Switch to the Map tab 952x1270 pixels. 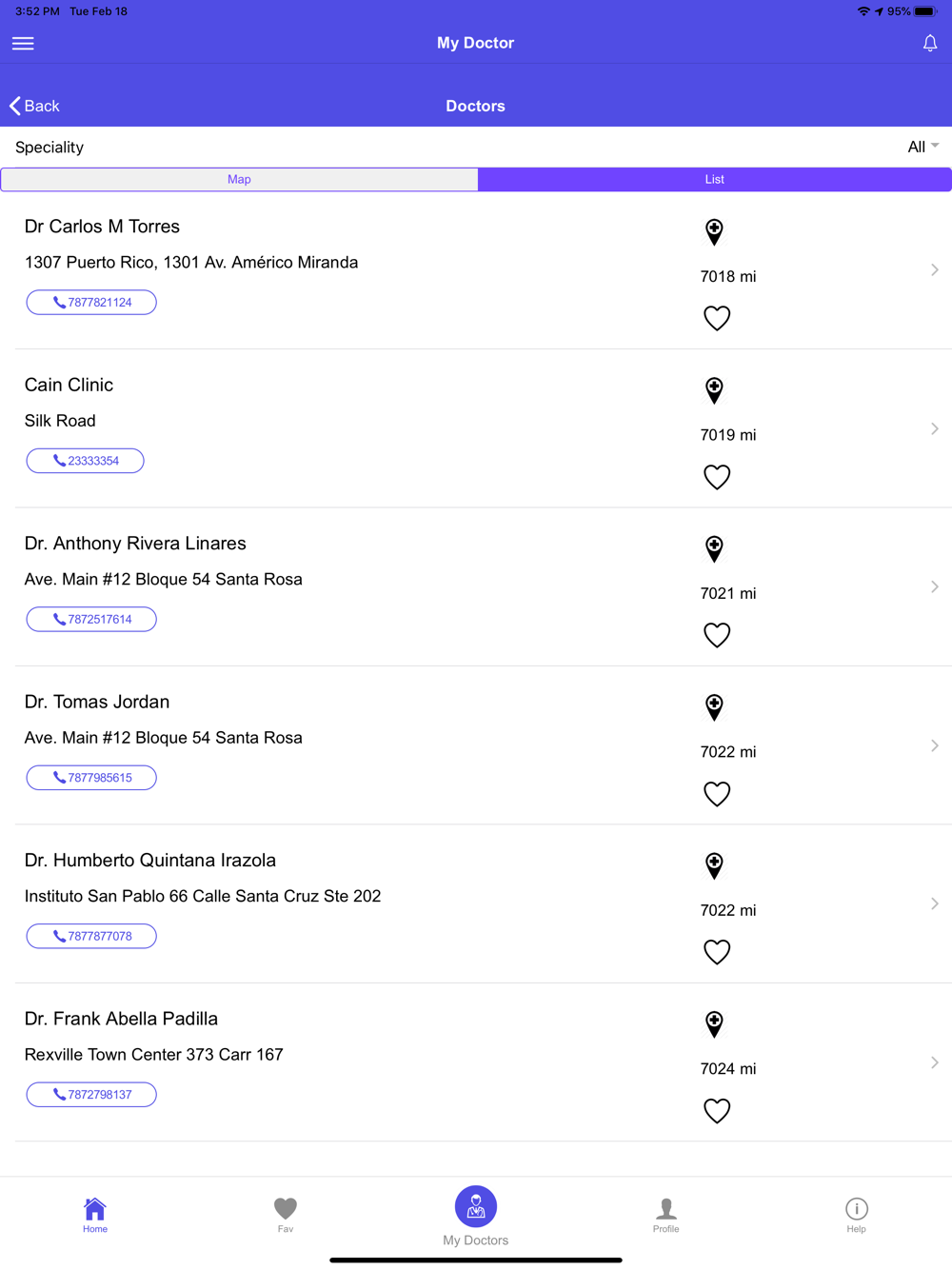click(239, 179)
